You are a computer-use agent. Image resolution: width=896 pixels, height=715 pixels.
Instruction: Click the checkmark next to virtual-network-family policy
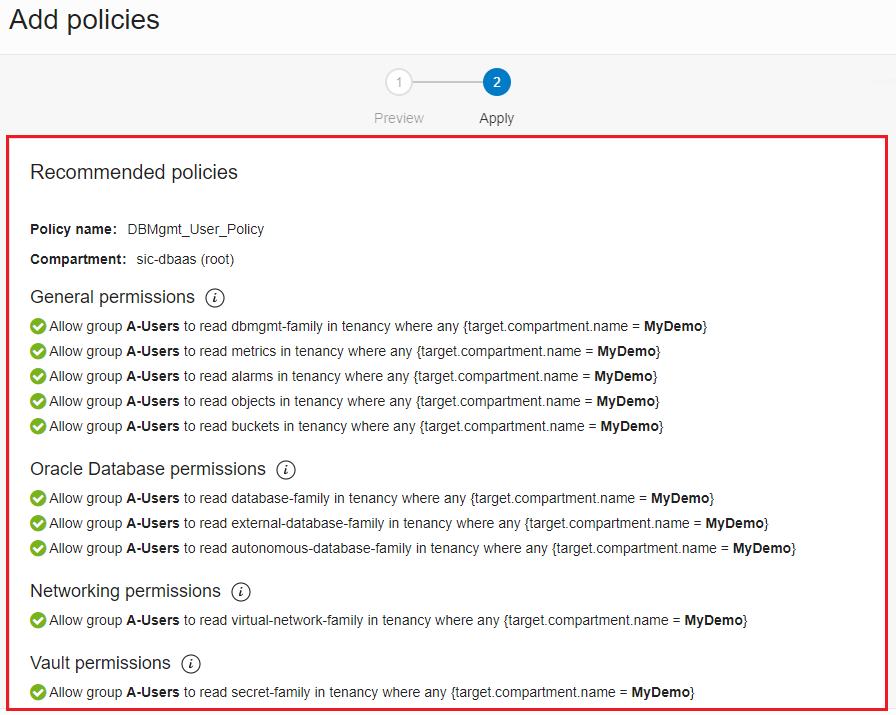click(38, 620)
